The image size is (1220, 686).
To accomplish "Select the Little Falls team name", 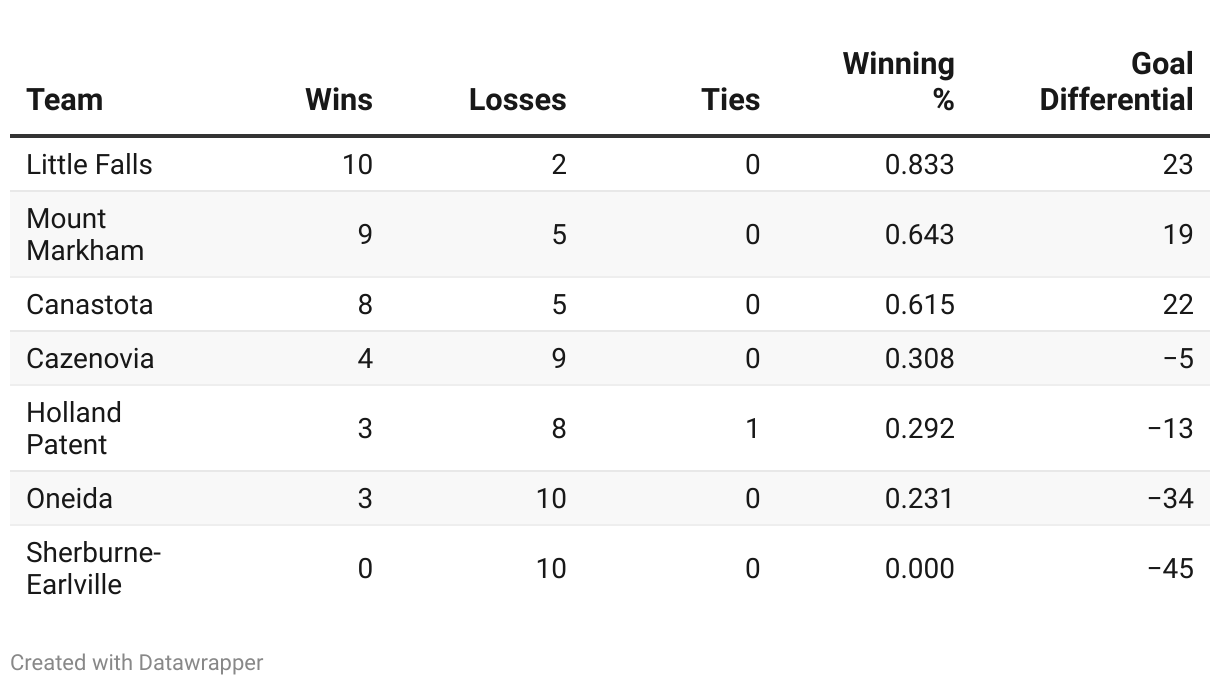I will point(89,164).
